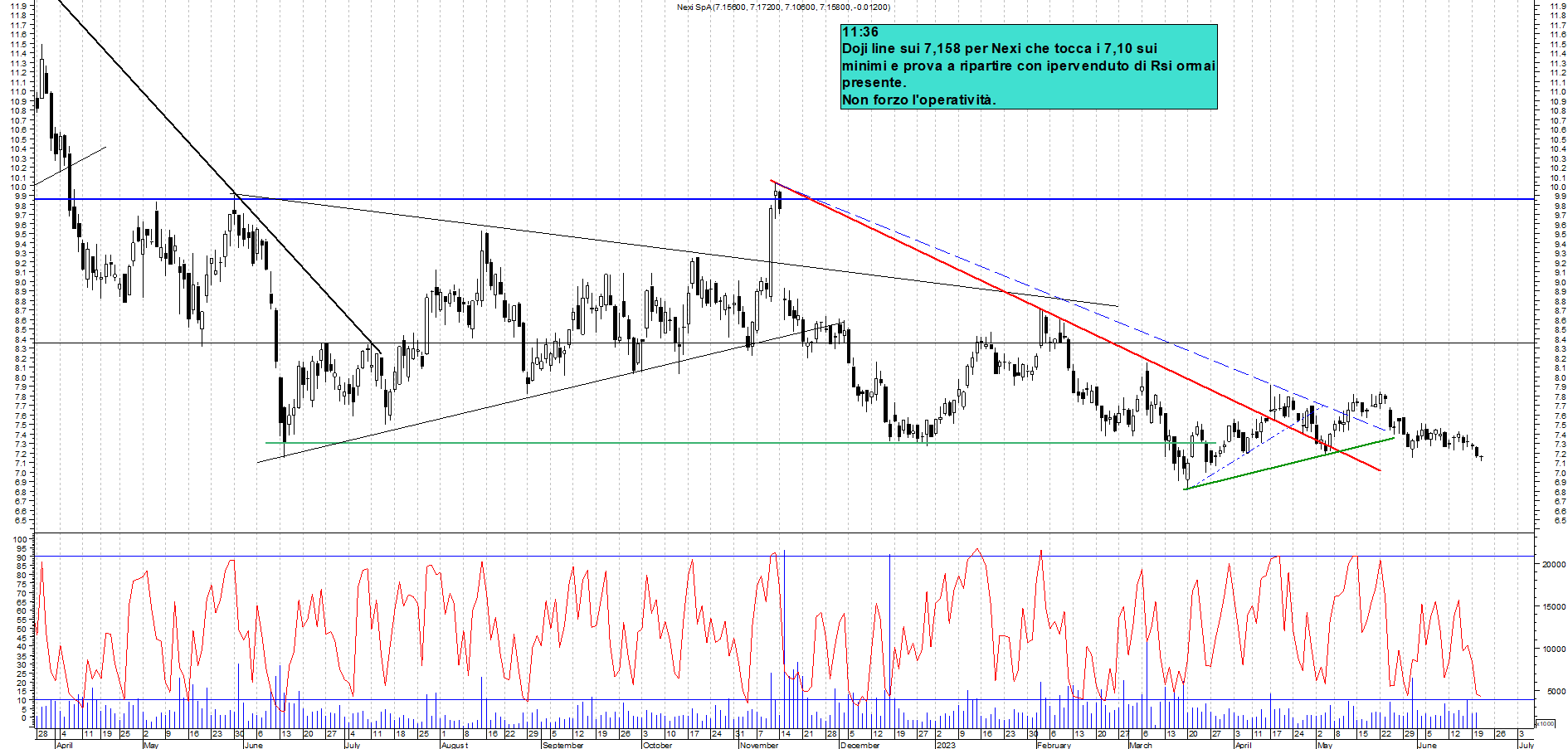Image resolution: width=1568 pixels, height=749 pixels.
Task: Click the '10000' volume axis label
Action: pos(1553,649)
